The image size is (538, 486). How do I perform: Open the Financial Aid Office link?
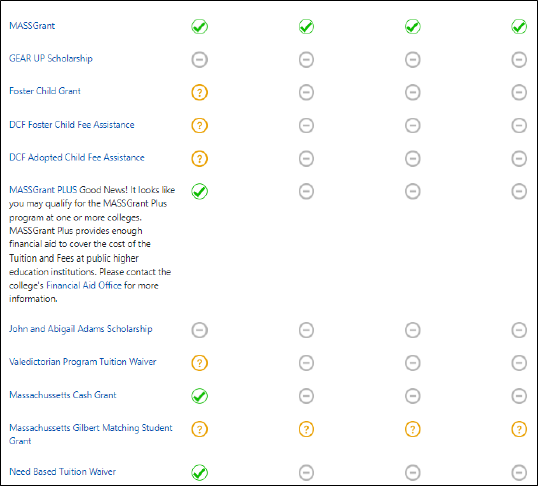(x=84, y=286)
